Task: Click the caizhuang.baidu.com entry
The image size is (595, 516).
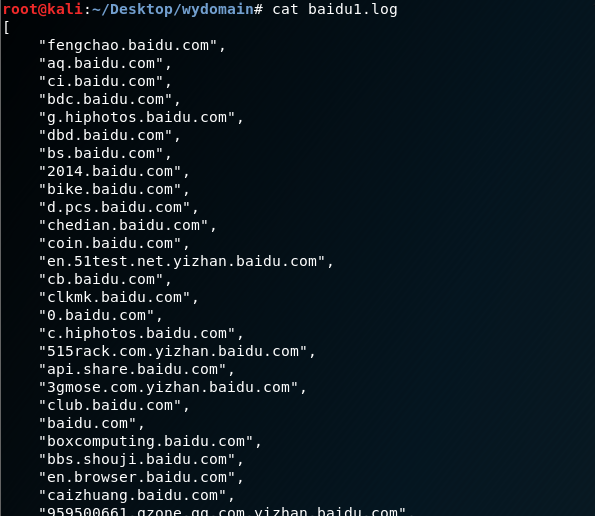Action: pos(137,496)
